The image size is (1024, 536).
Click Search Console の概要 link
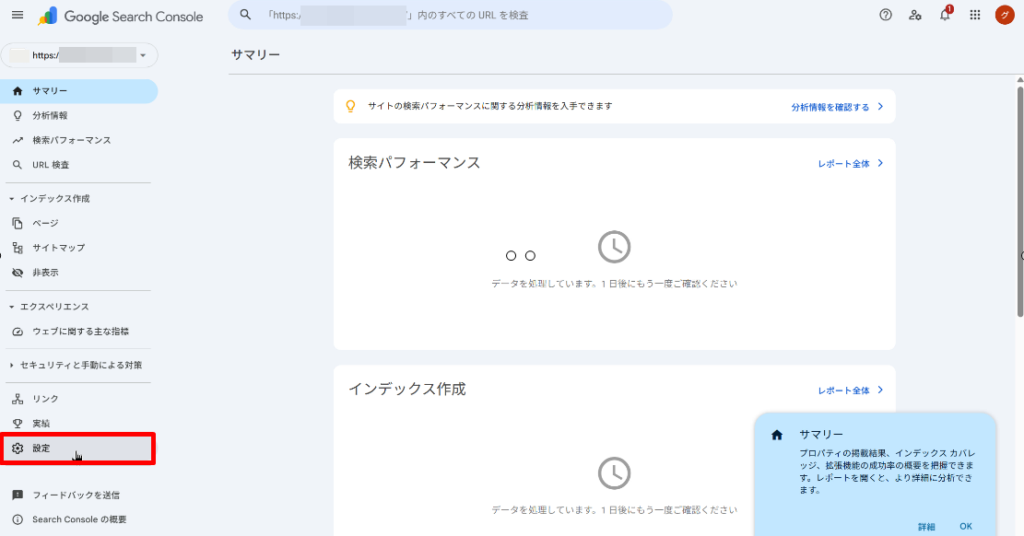(x=79, y=520)
